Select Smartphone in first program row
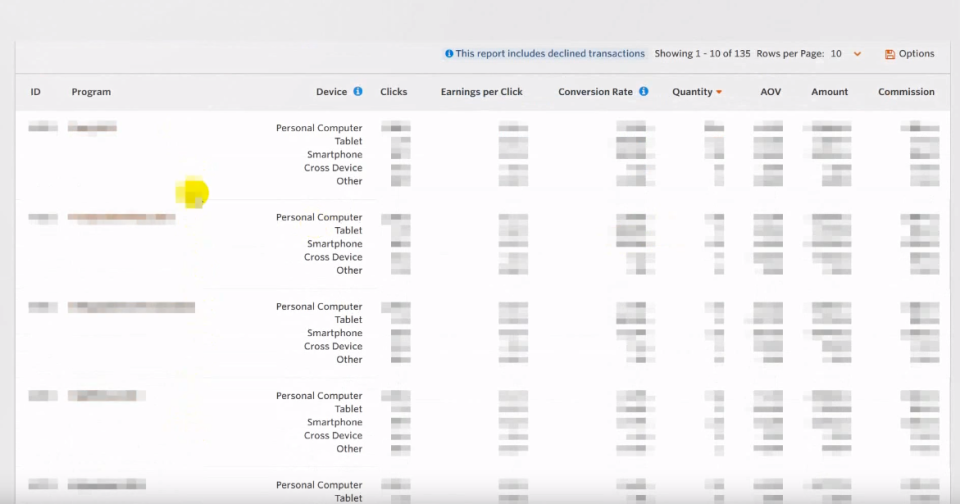This screenshot has width=960, height=504. coord(335,155)
